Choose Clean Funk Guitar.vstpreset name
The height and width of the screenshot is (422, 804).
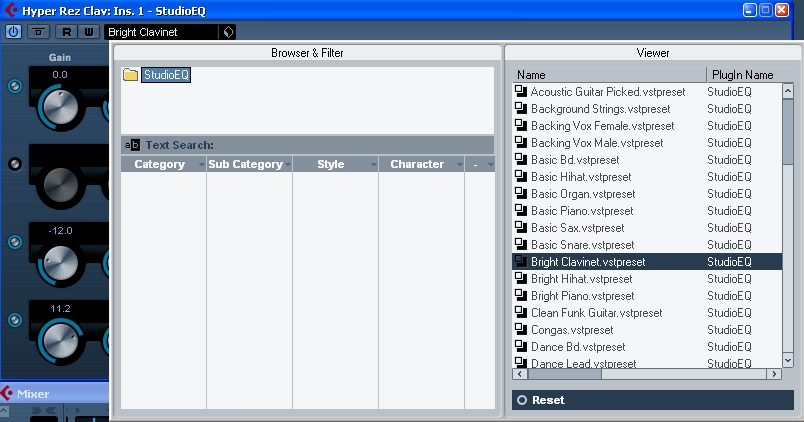[x=597, y=313]
